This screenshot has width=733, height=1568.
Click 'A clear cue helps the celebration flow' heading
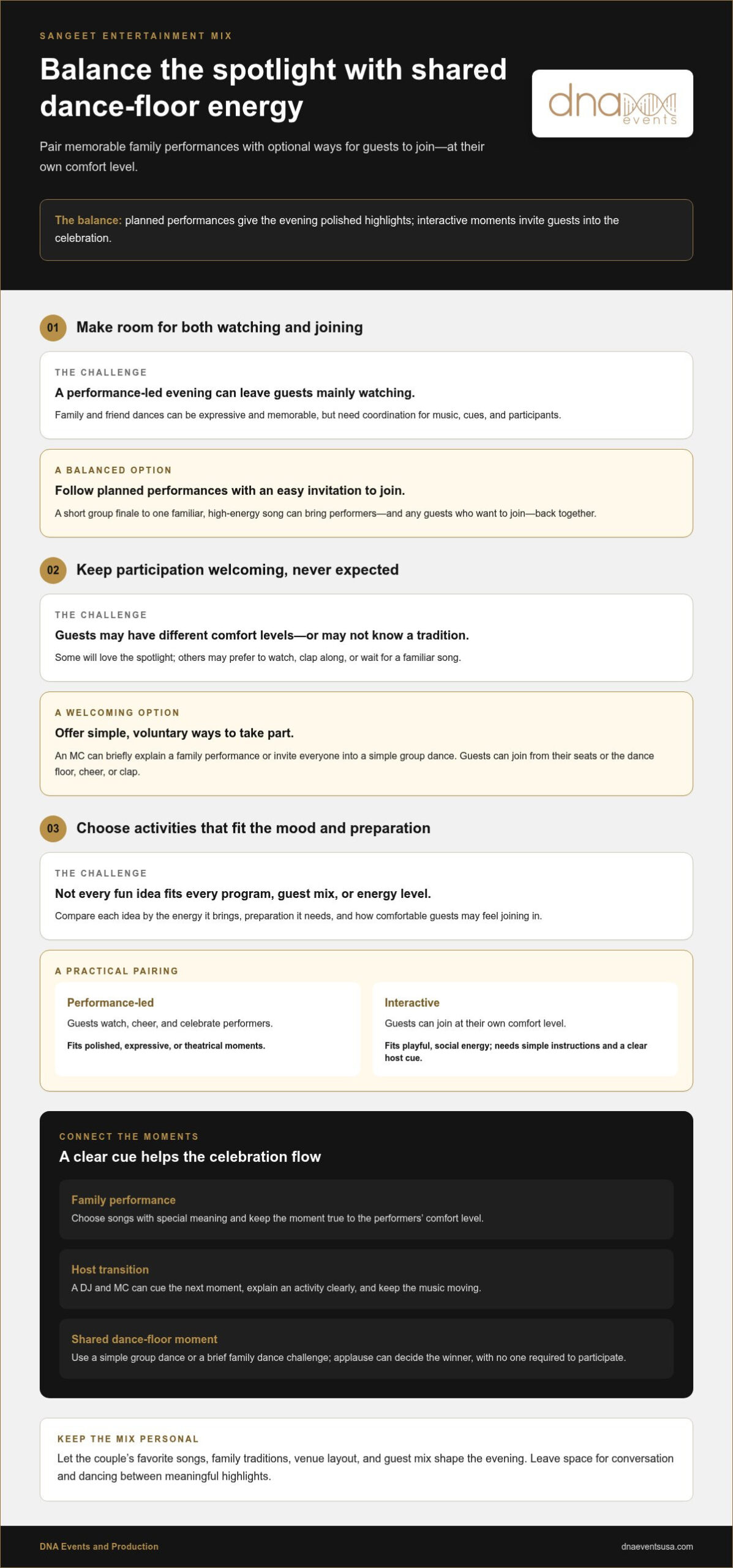coord(190,1157)
